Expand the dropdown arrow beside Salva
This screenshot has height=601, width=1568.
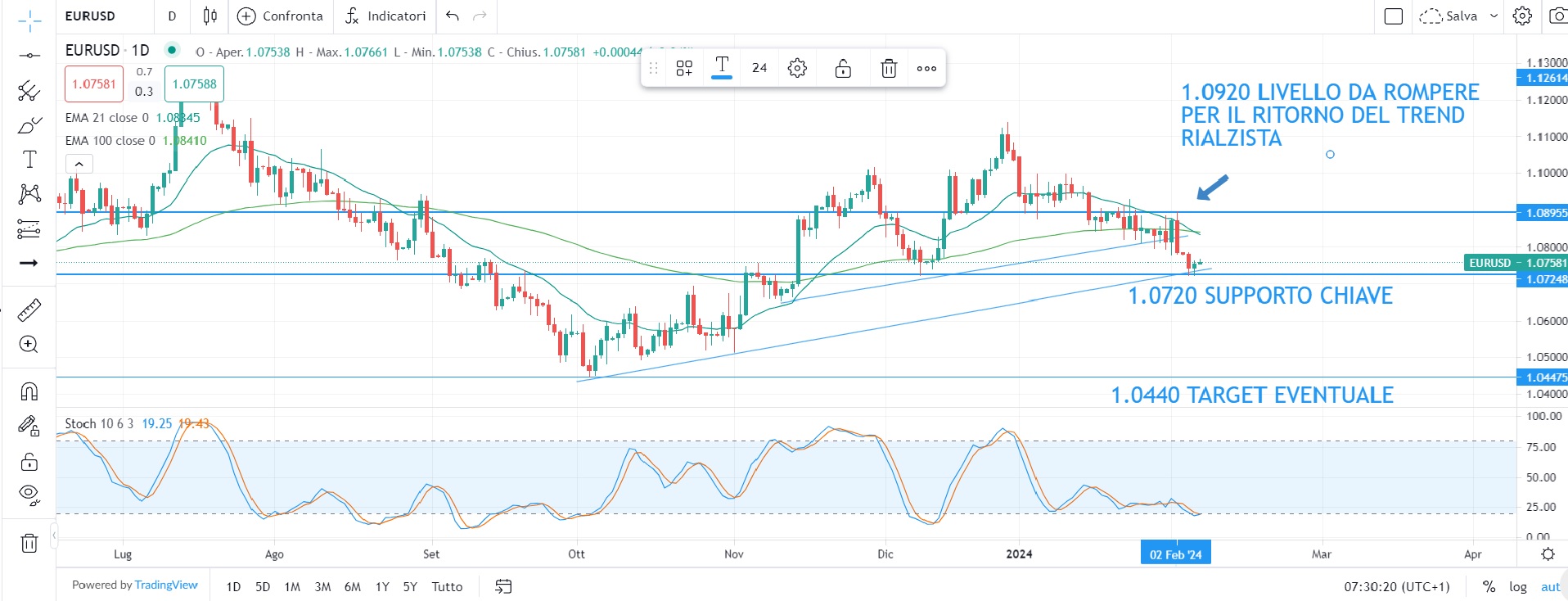pyautogui.click(x=1494, y=16)
